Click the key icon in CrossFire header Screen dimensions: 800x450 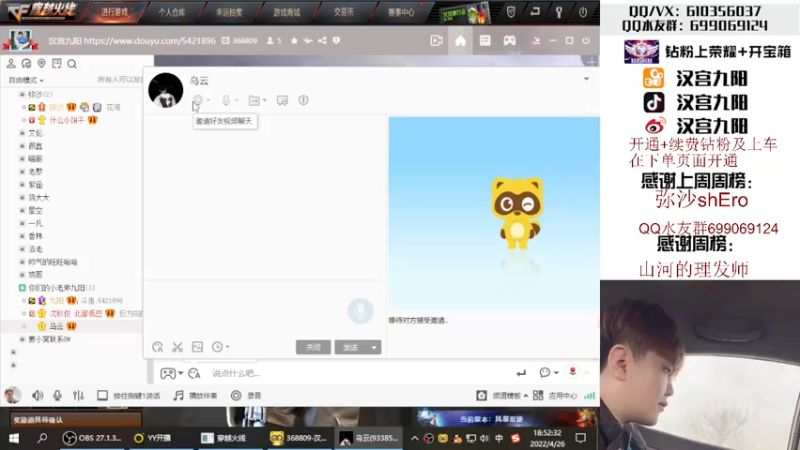[559, 12]
